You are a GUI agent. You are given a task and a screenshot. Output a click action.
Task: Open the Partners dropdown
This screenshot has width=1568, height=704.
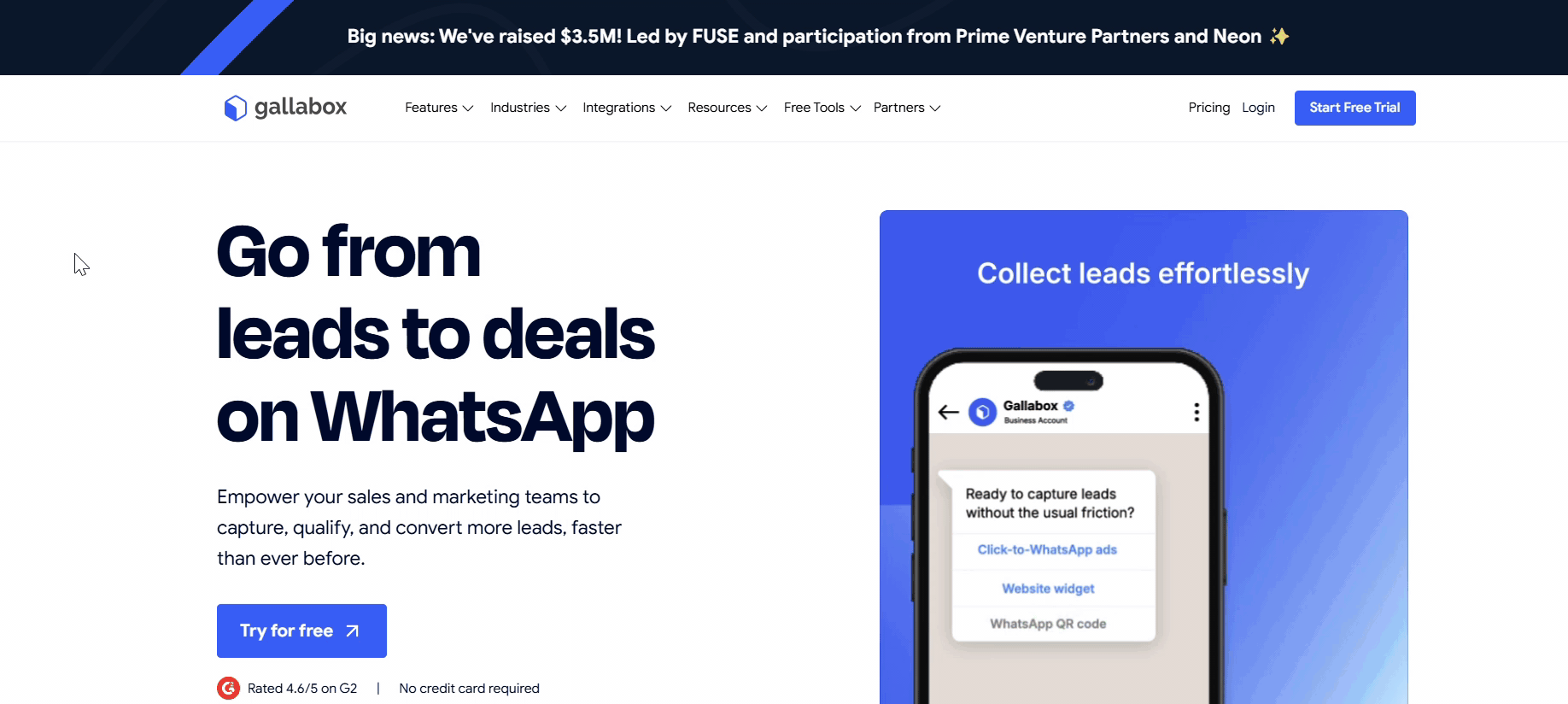[x=906, y=108]
